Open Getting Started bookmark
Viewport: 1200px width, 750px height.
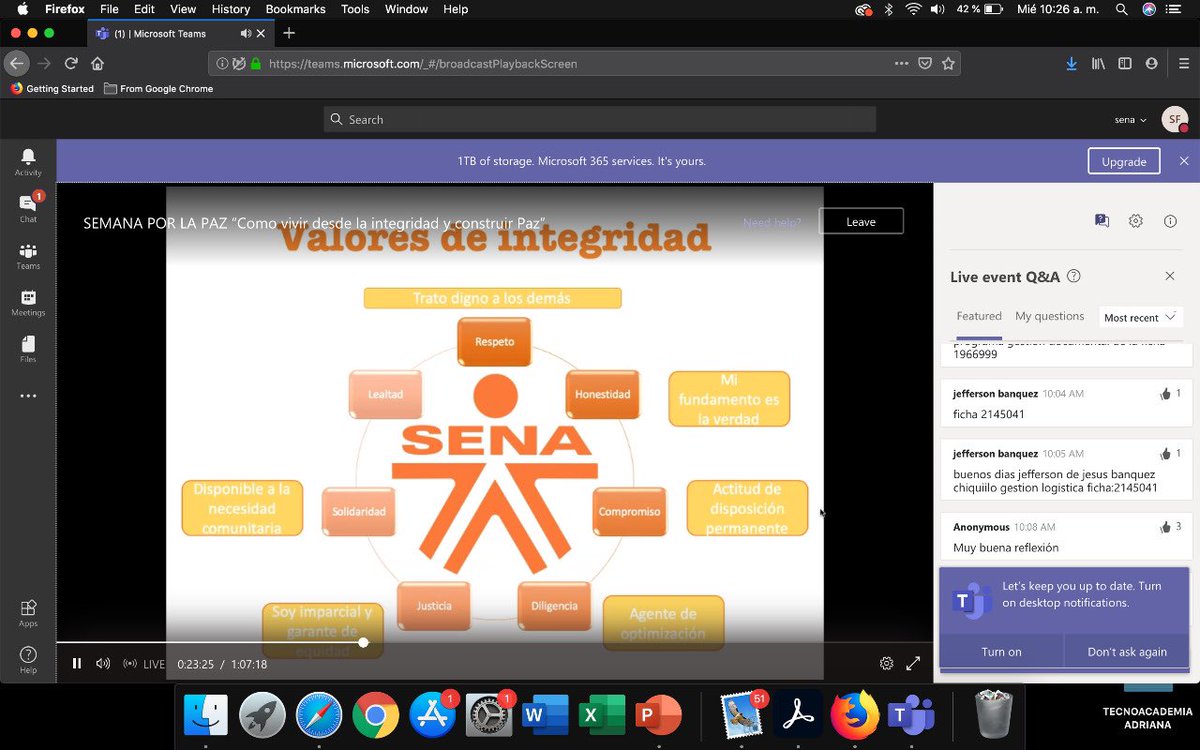(x=52, y=89)
